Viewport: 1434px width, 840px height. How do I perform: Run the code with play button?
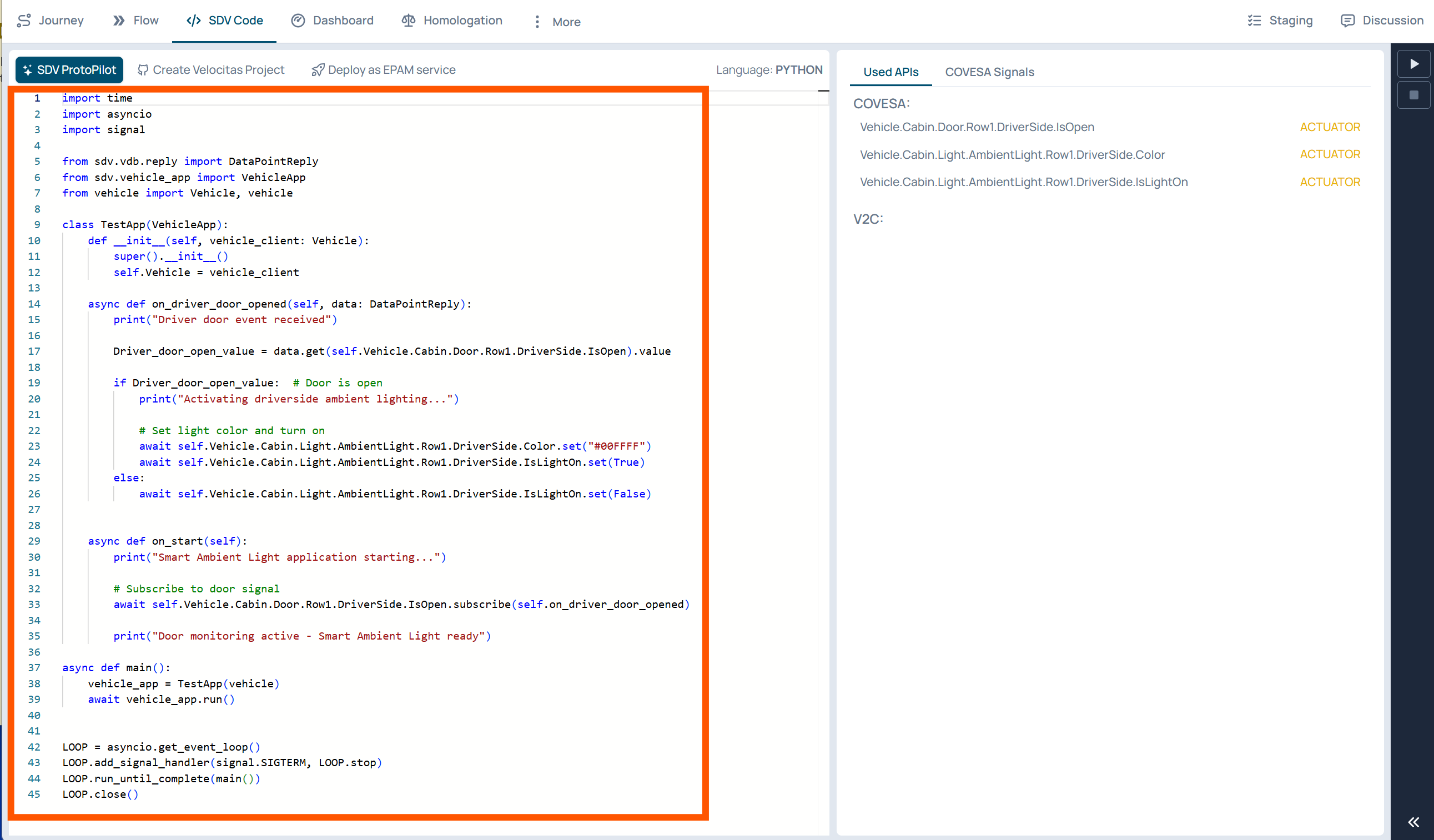1413,64
